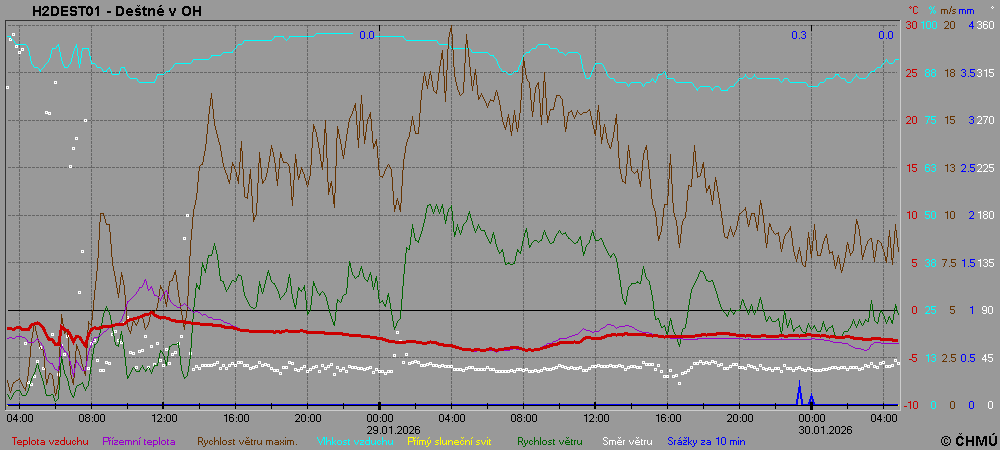
Task: Select the 29.01.2026 date marker on time axis
Action: (380, 427)
